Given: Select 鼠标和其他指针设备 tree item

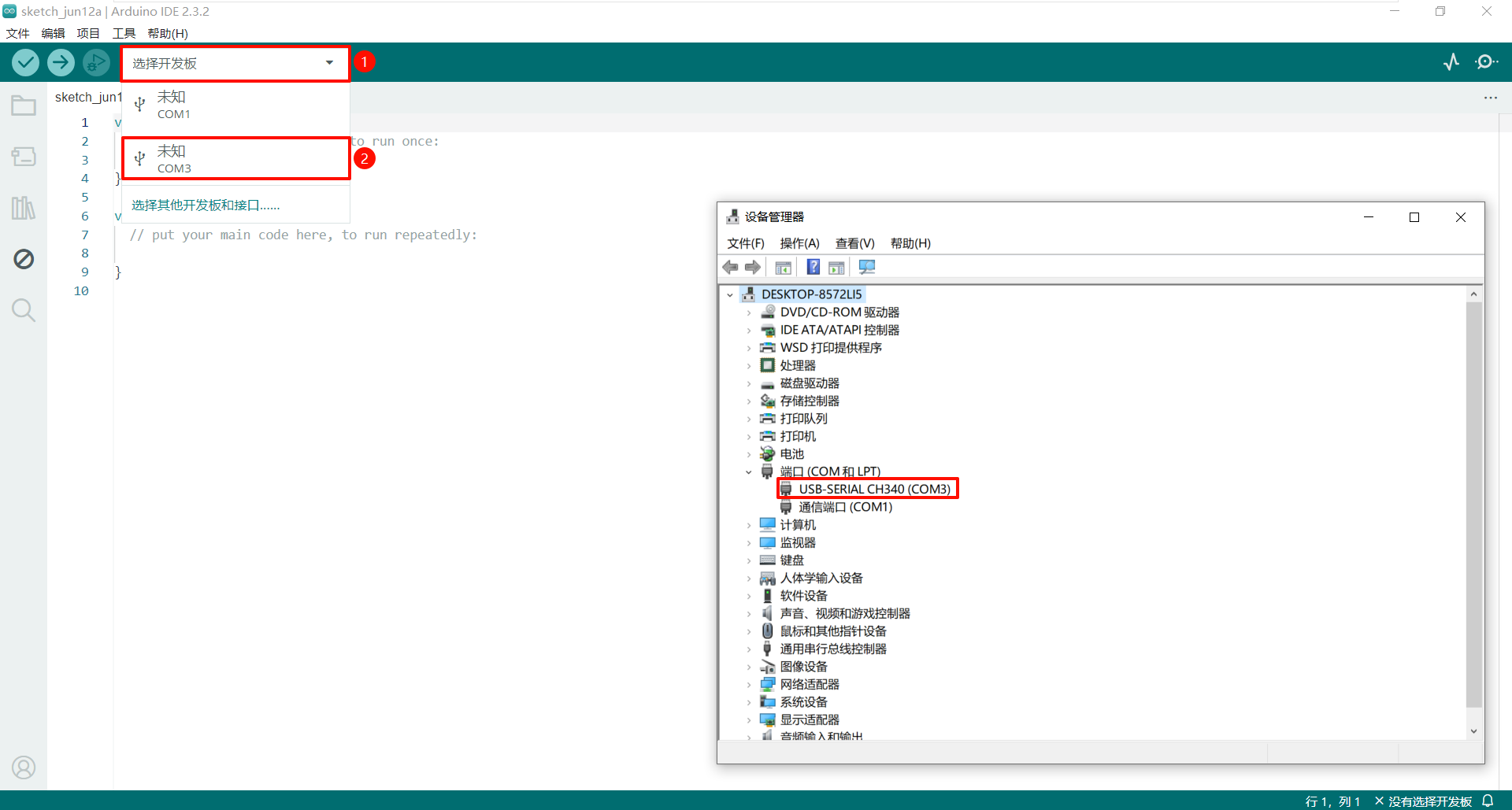Looking at the screenshot, I should [x=833, y=631].
